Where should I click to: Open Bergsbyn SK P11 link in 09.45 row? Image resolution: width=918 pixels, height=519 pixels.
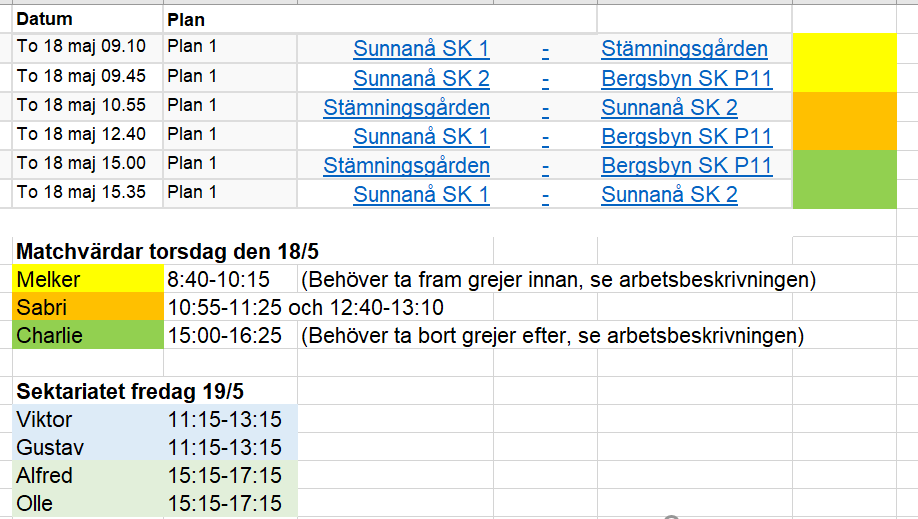coord(687,78)
